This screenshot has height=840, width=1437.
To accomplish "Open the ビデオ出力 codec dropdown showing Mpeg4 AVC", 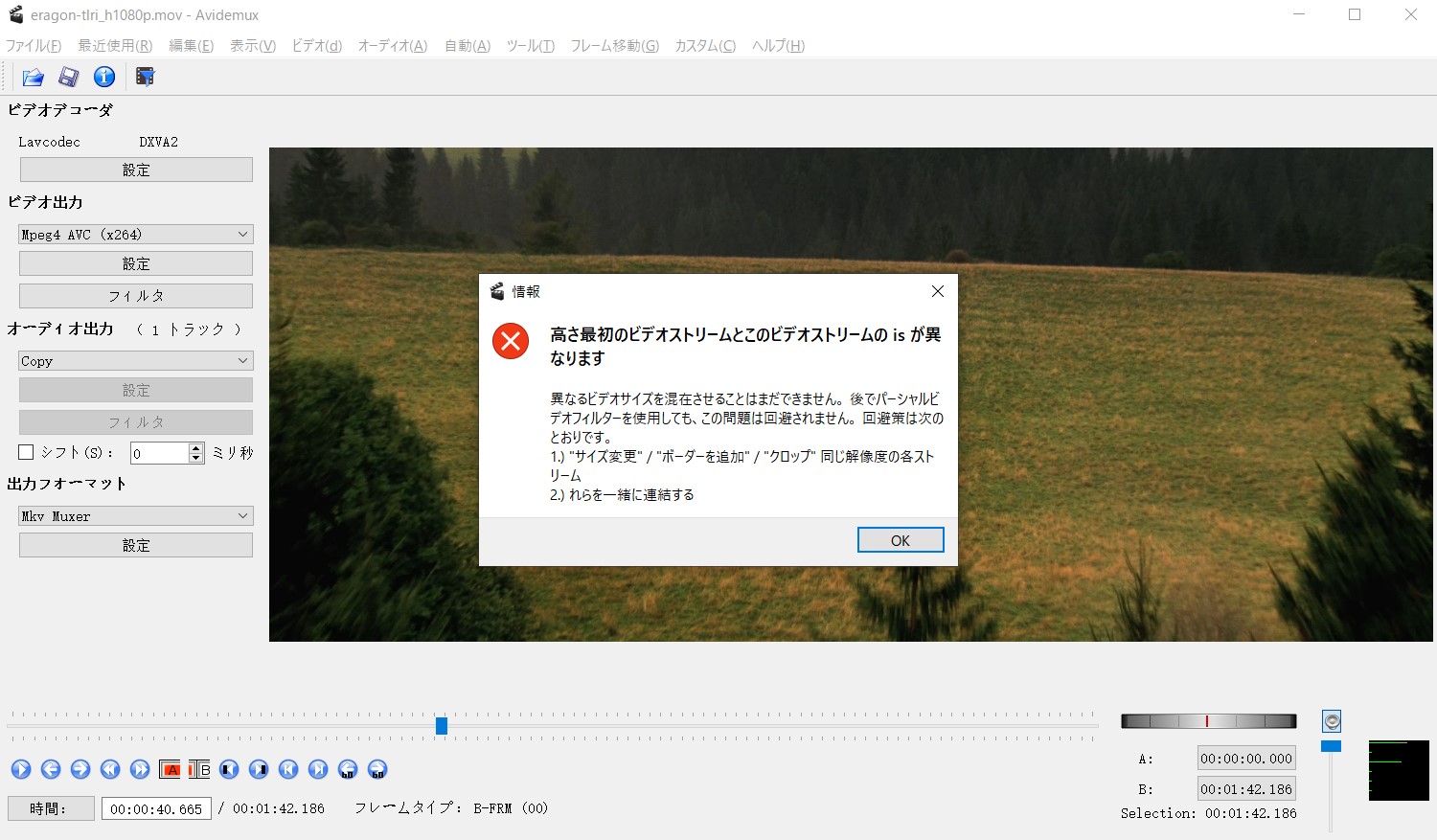I will 135,234.
